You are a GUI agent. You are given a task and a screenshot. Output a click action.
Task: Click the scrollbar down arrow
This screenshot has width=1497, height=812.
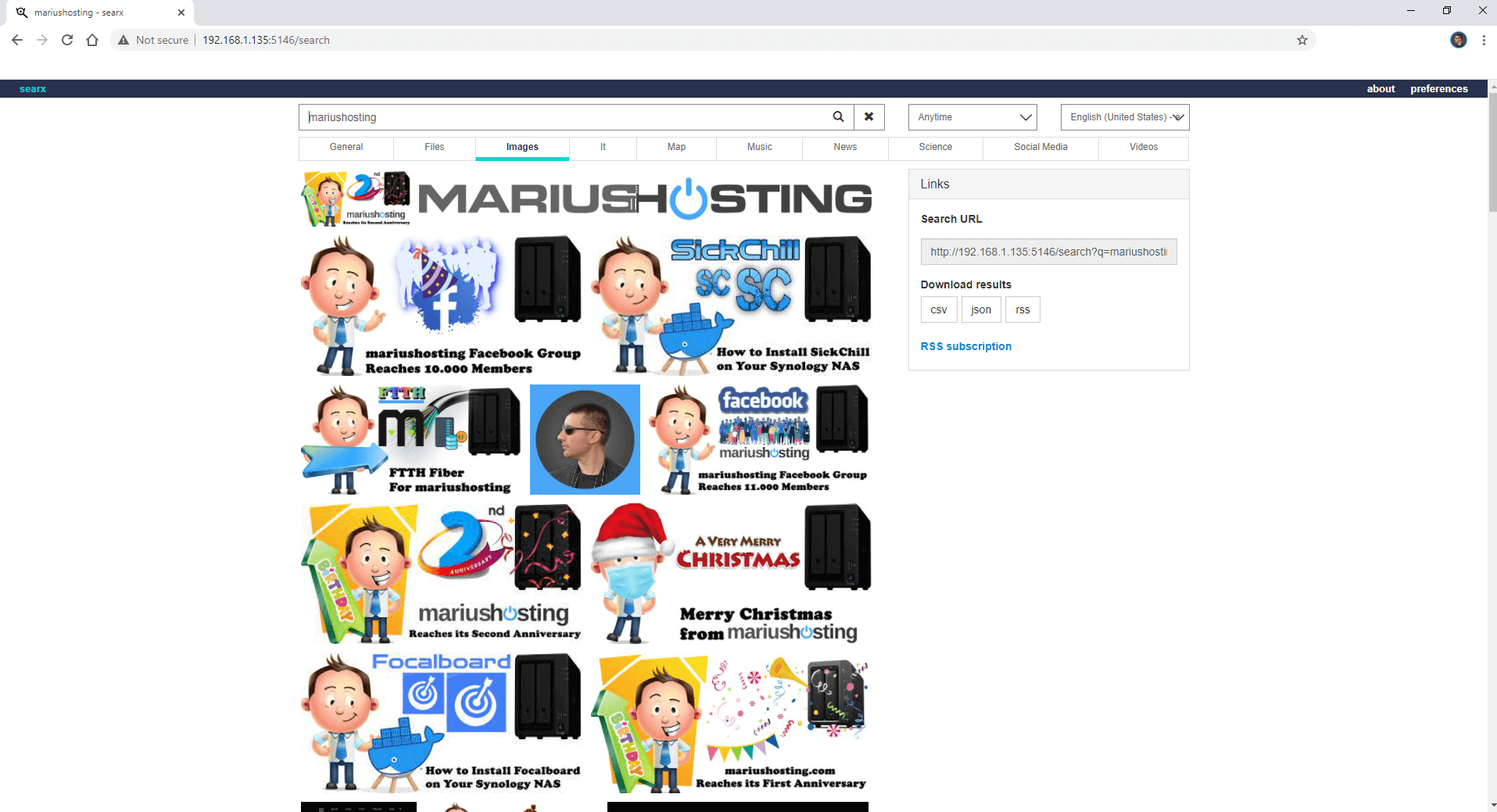[x=1492, y=805]
